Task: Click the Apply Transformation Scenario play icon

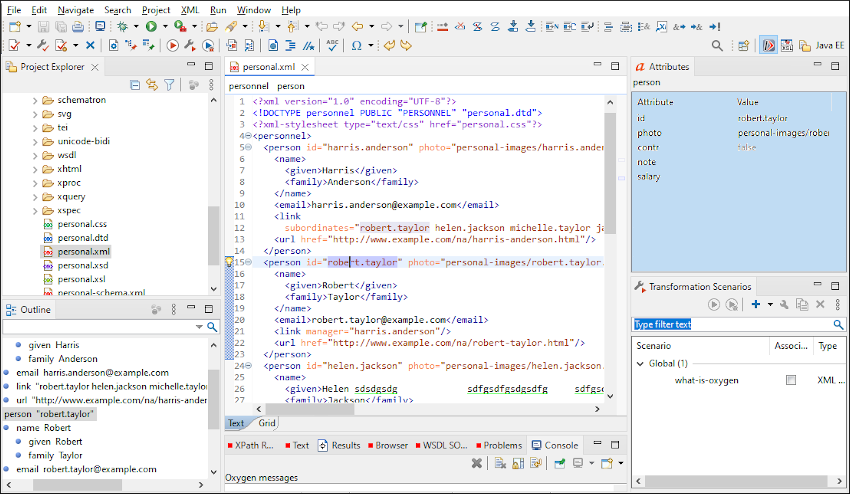Action: [173, 45]
